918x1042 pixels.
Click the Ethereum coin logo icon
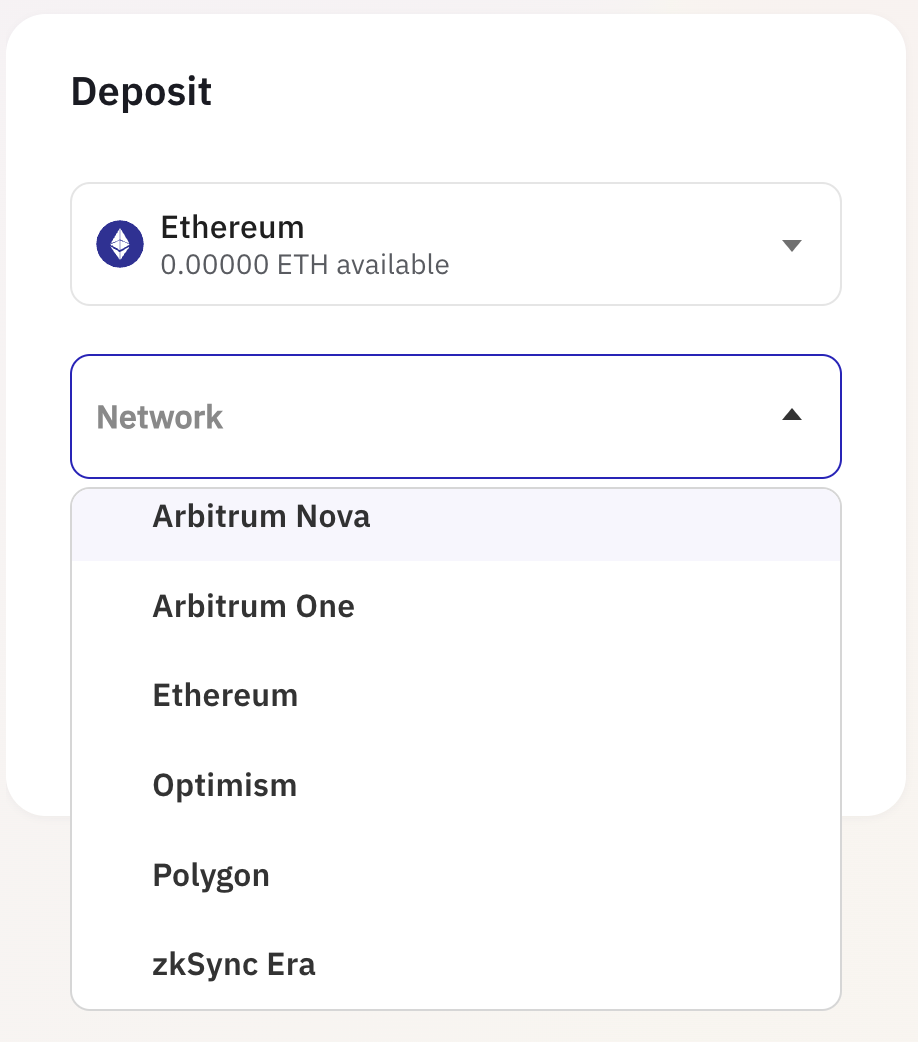(119, 243)
